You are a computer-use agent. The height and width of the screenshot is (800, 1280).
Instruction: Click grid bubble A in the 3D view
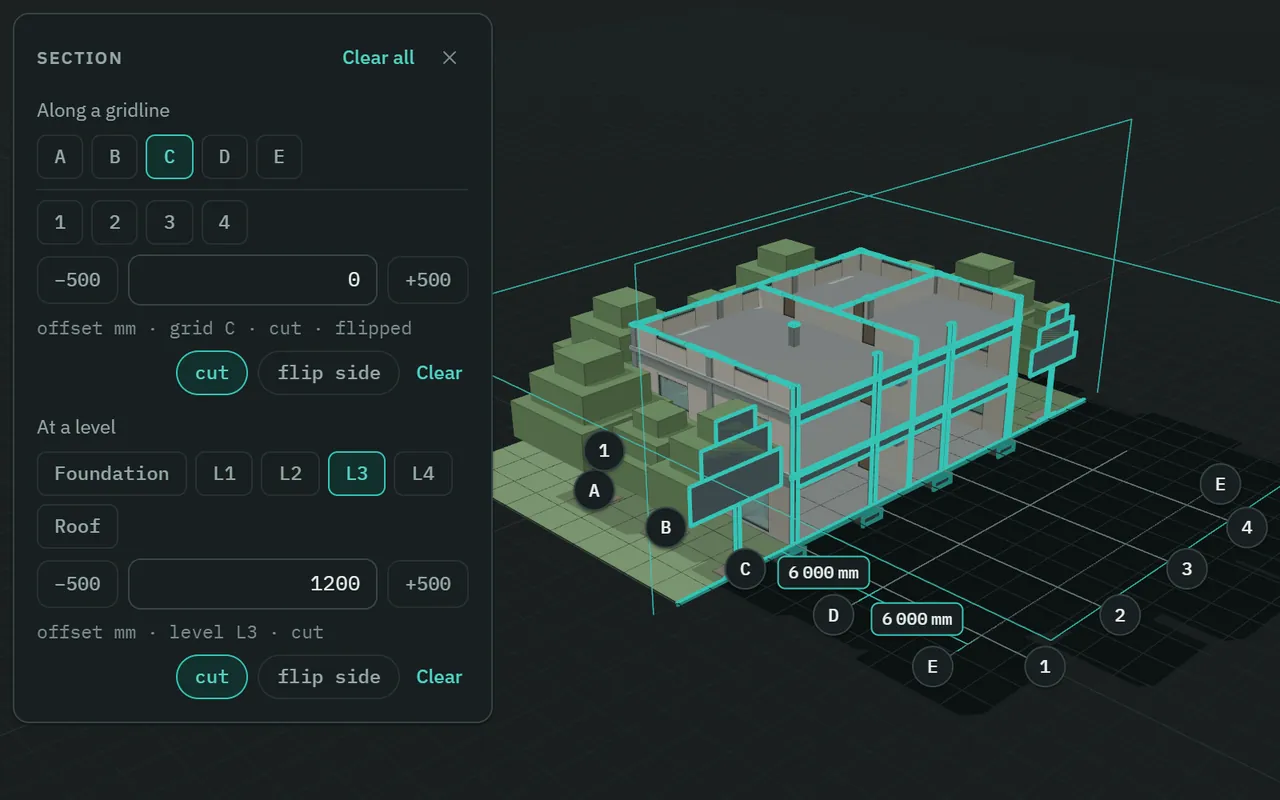coord(595,491)
